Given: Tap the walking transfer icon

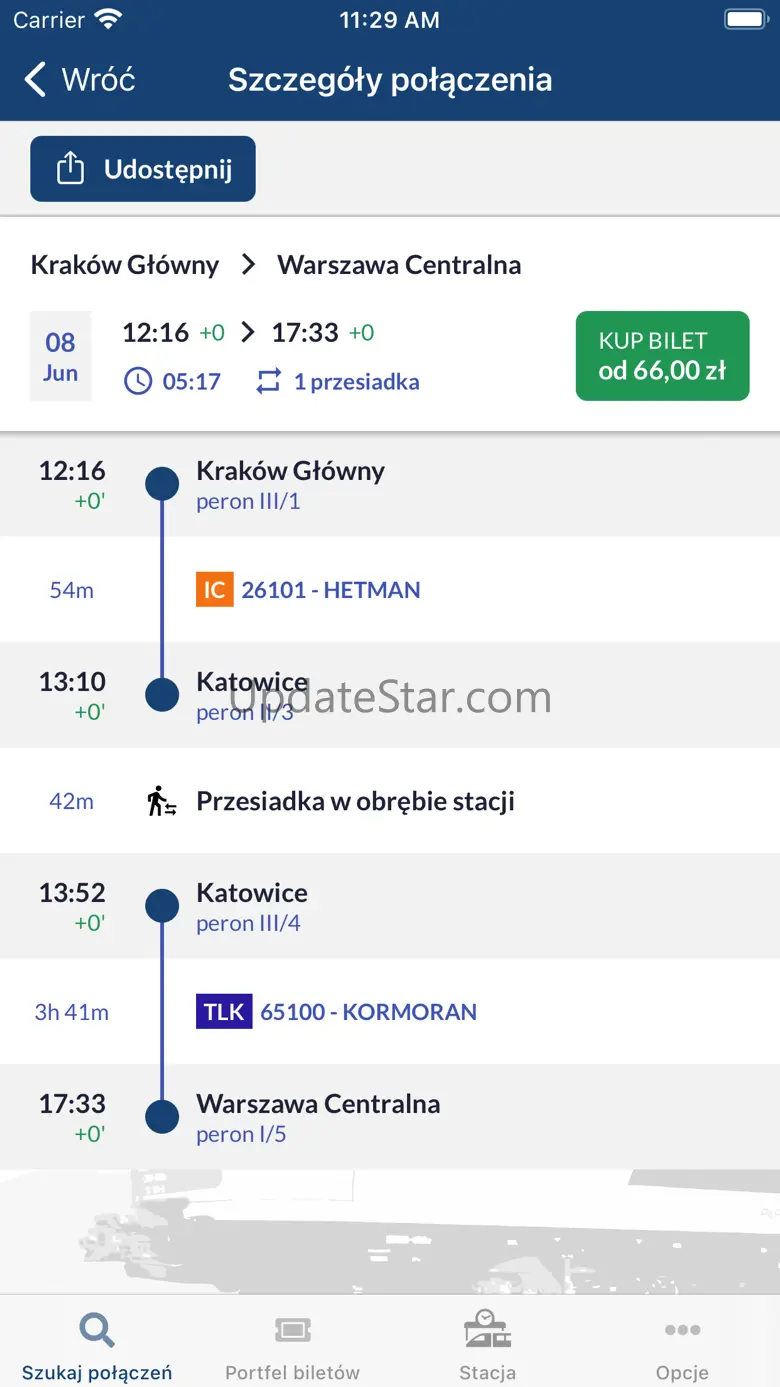Looking at the screenshot, I should click(x=162, y=801).
